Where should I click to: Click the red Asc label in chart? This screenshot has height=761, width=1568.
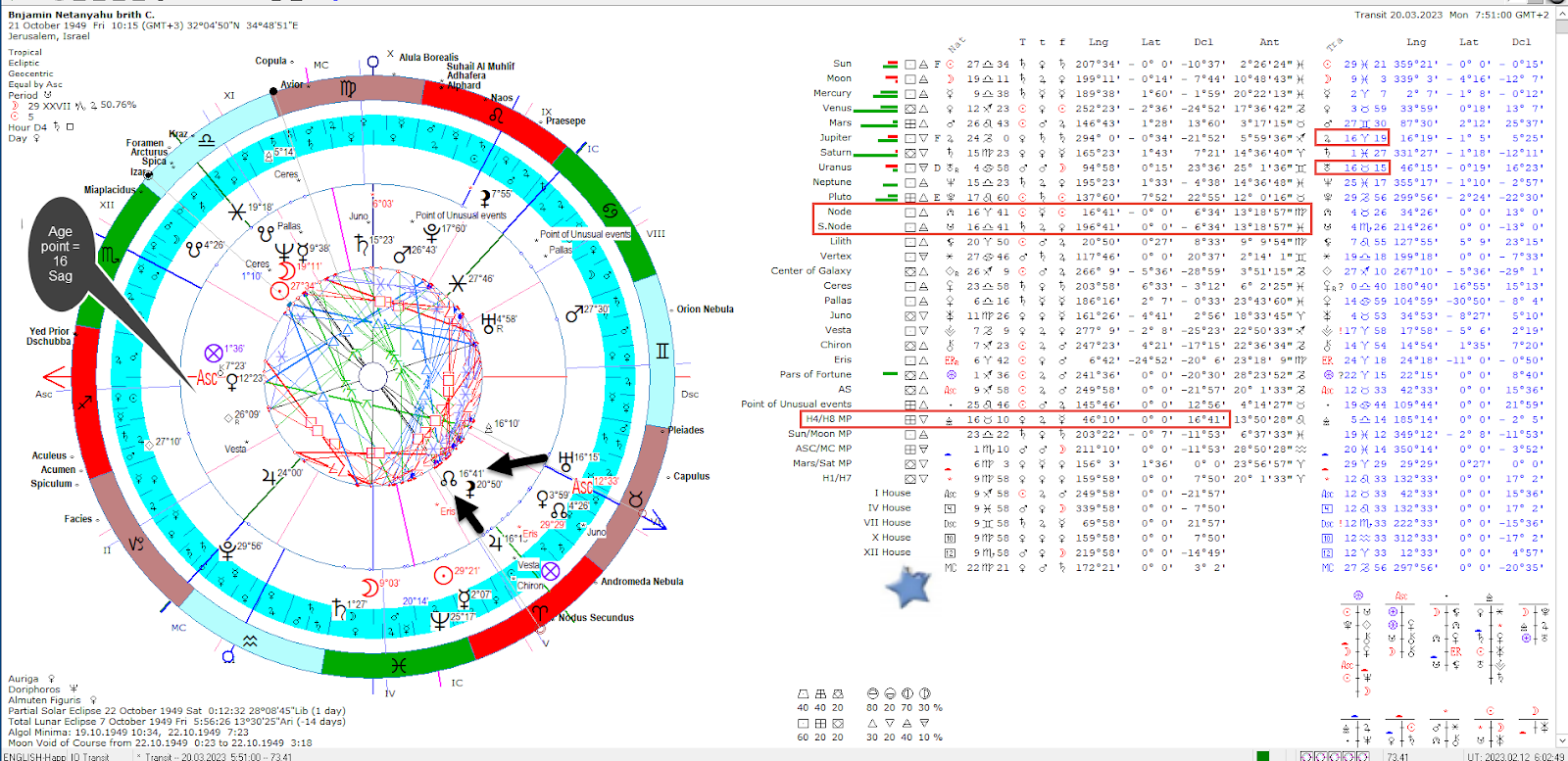pos(207,377)
